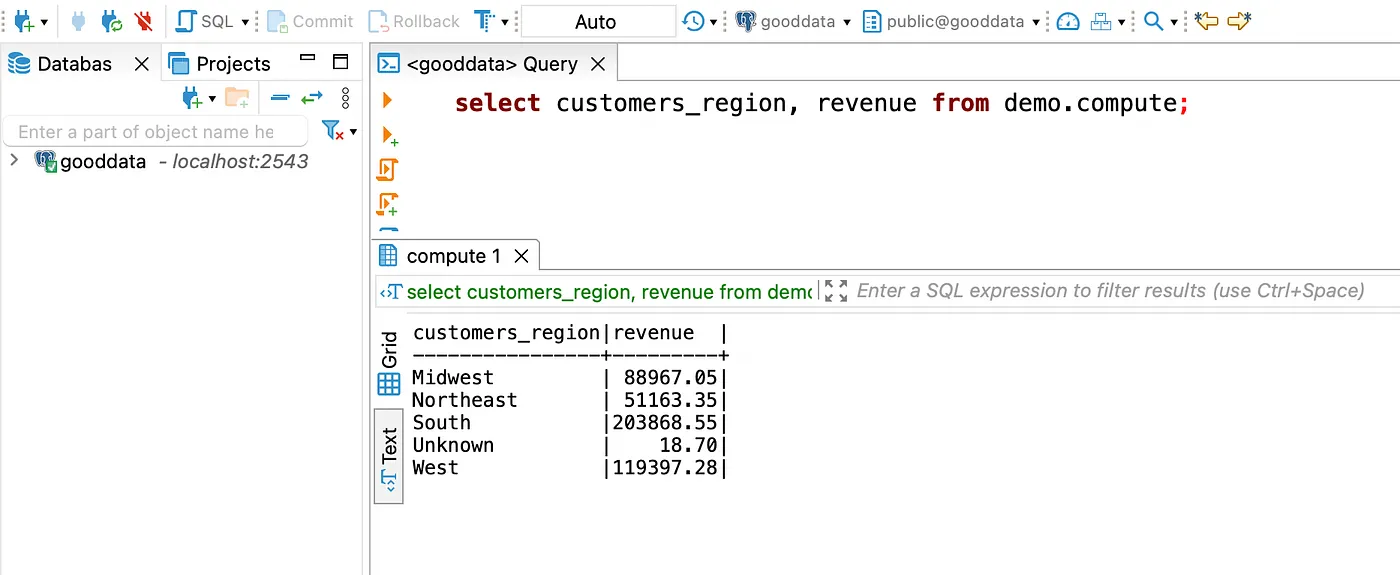Click navigator new connection plug icon
The height and width of the screenshot is (575, 1400).
190,97
